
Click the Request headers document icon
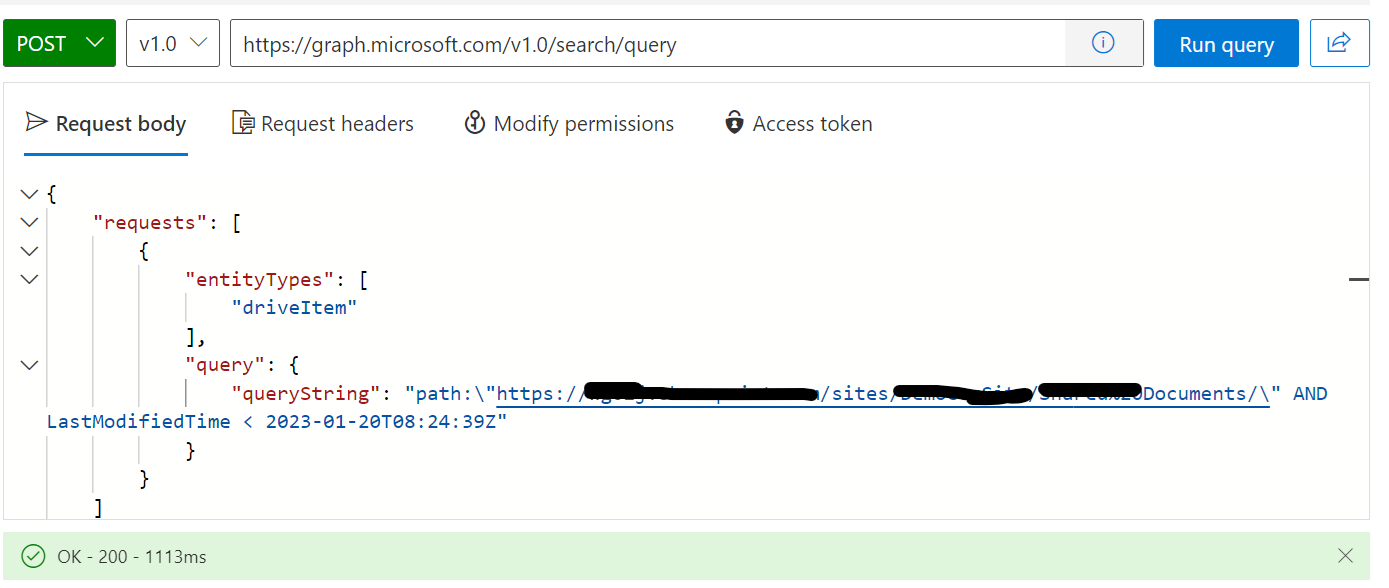pyautogui.click(x=241, y=122)
